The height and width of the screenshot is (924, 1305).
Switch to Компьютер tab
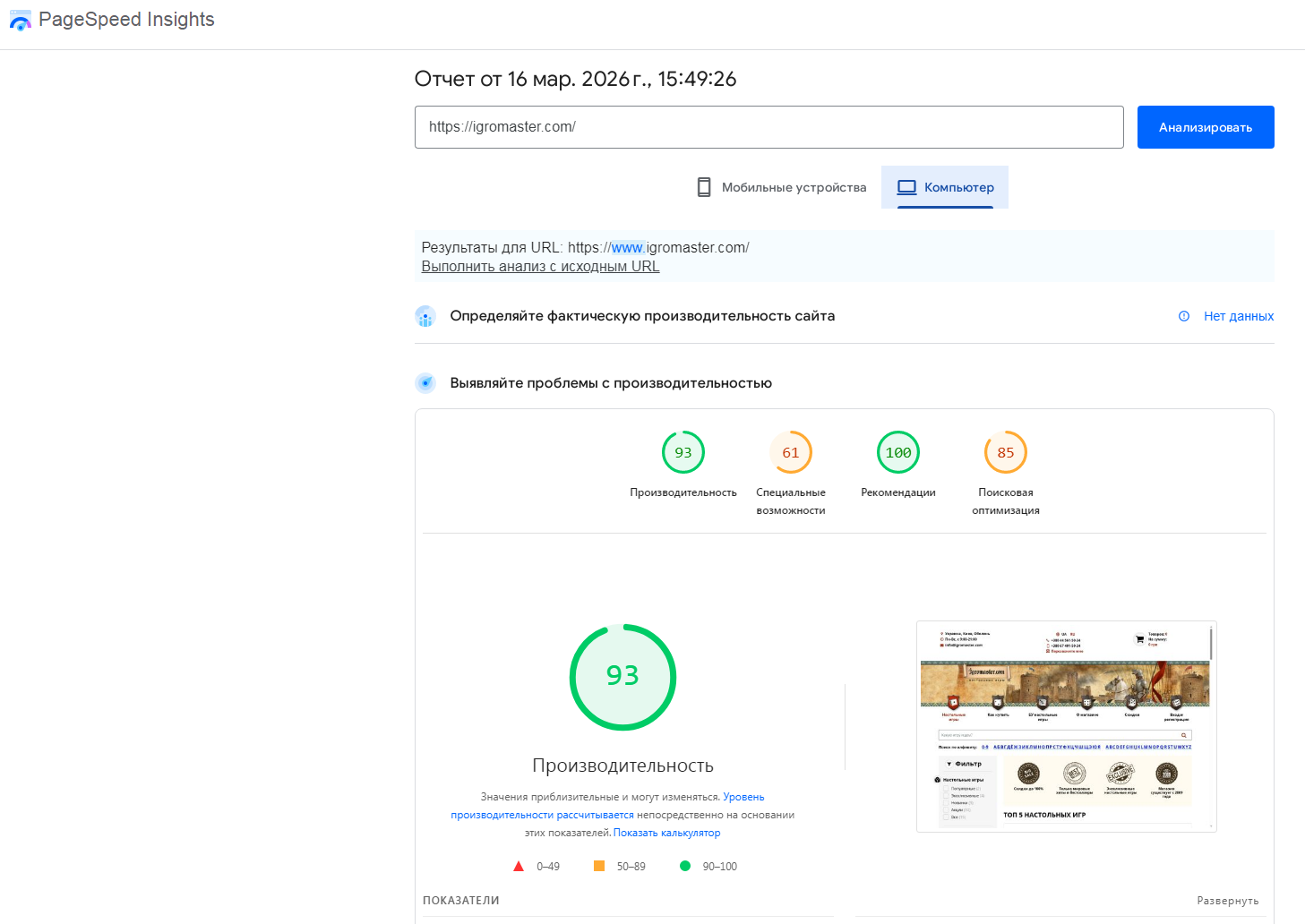pyautogui.click(x=945, y=187)
